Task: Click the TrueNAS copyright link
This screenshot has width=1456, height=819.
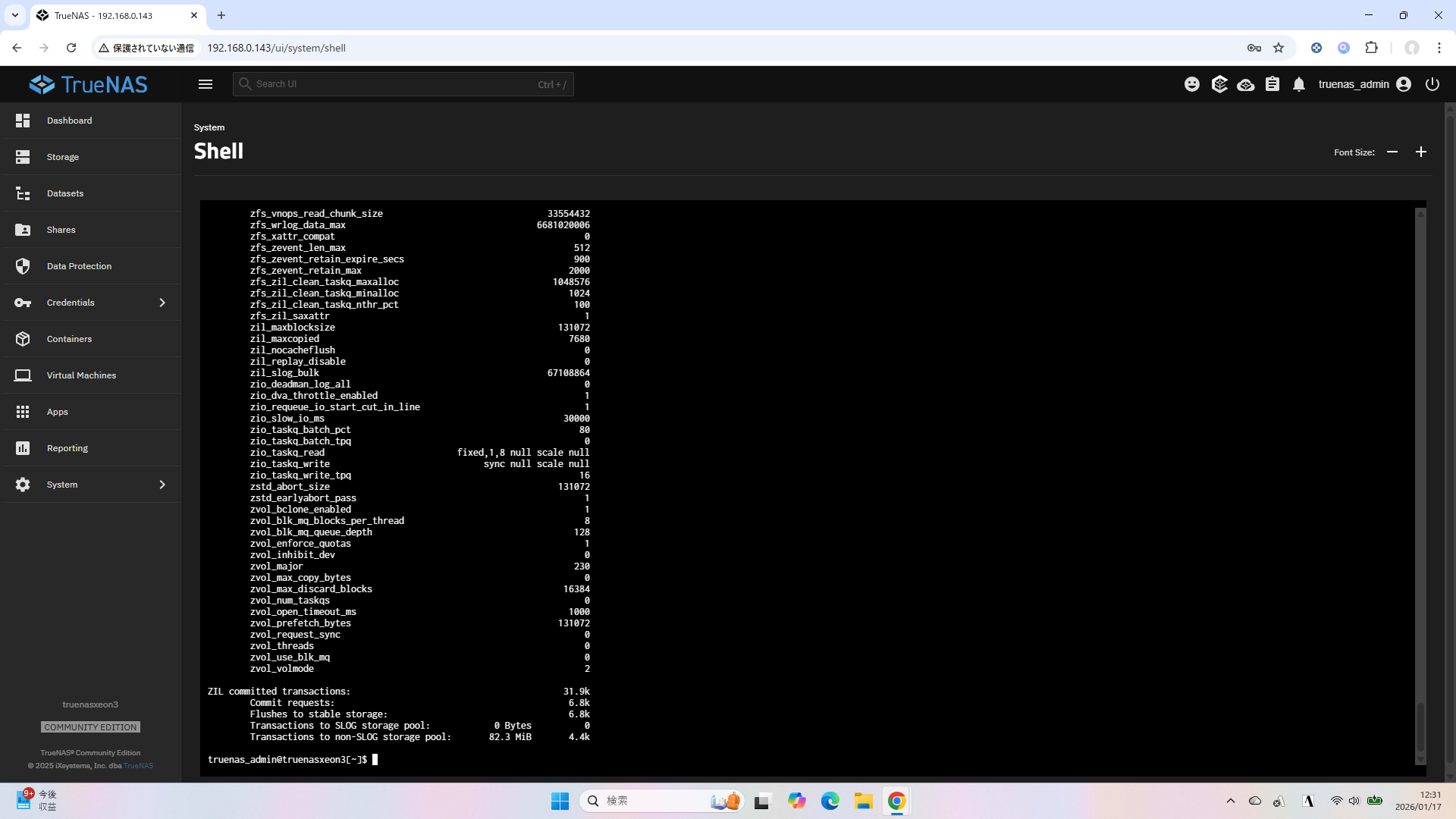Action: tap(138, 766)
